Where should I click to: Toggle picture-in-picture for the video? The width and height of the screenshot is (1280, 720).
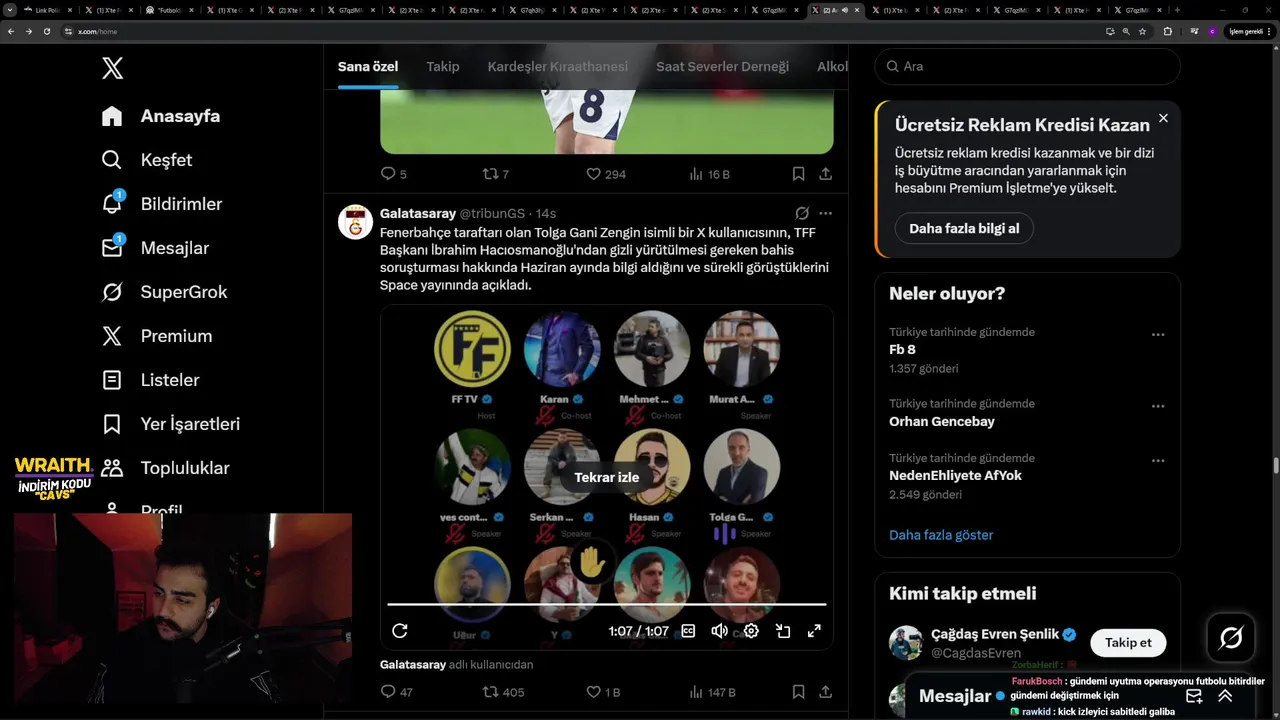click(783, 631)
